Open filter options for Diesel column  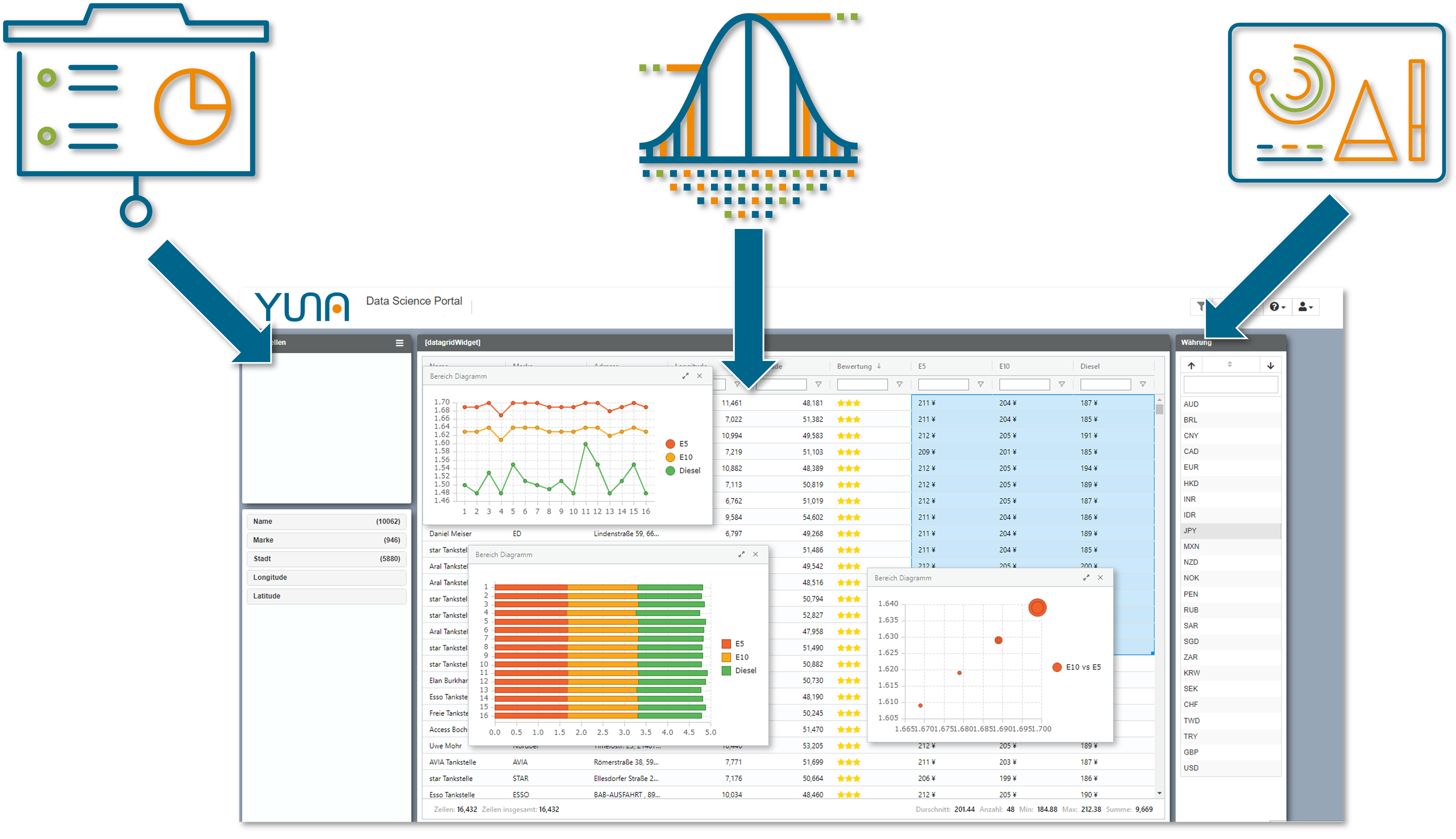1143,384
